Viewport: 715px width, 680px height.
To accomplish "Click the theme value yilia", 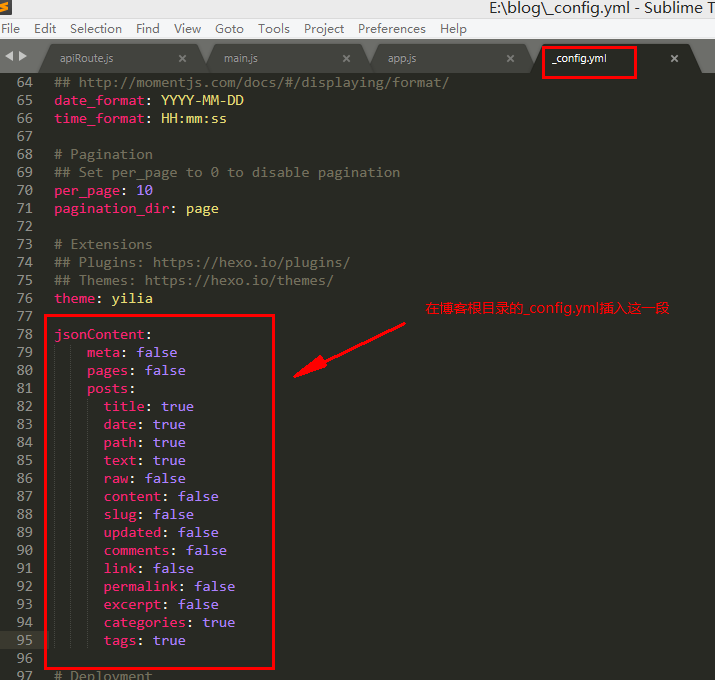I will click(132, 299).
